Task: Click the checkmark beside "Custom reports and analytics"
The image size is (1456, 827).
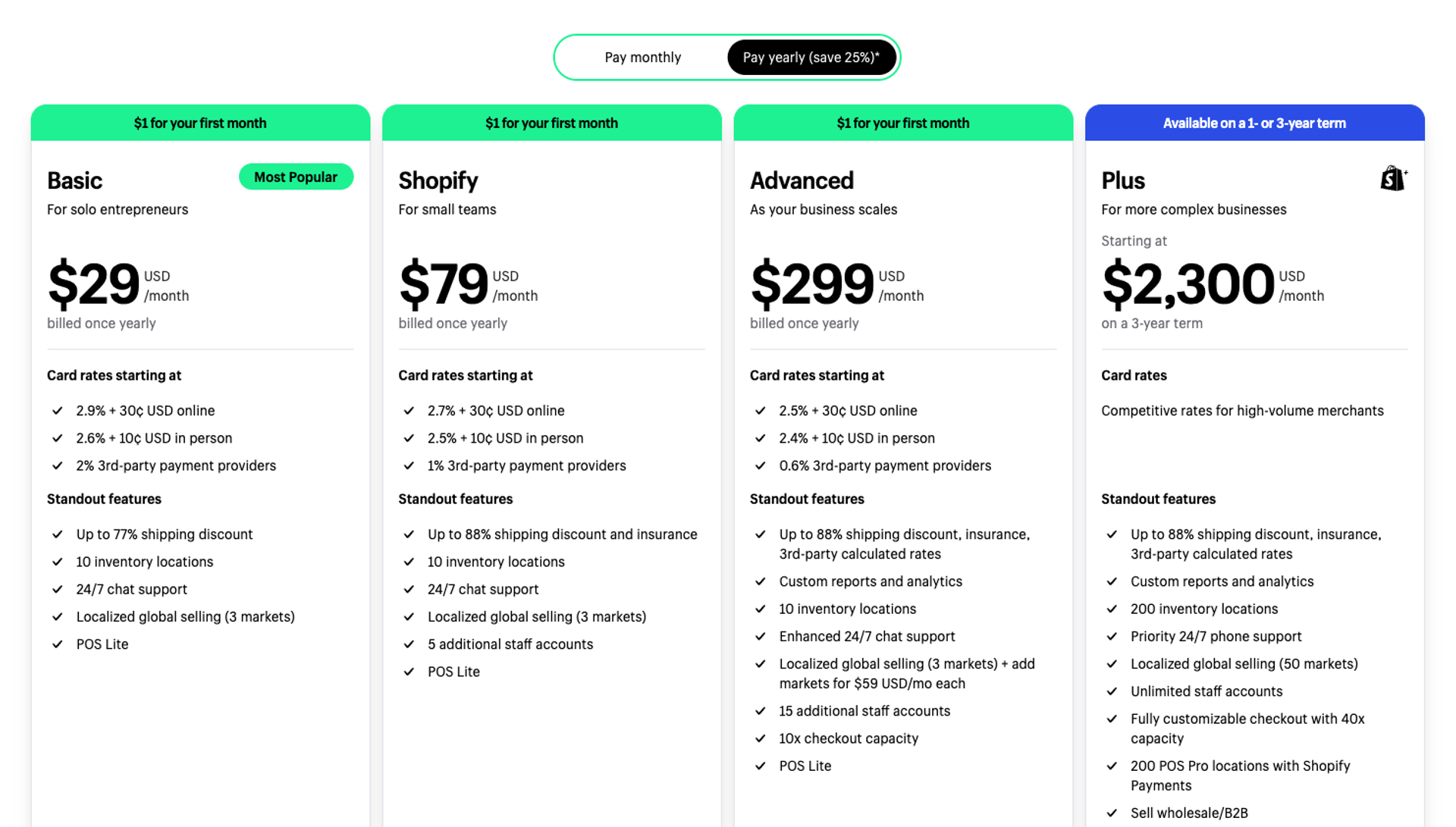Action: tap(761, 581)
